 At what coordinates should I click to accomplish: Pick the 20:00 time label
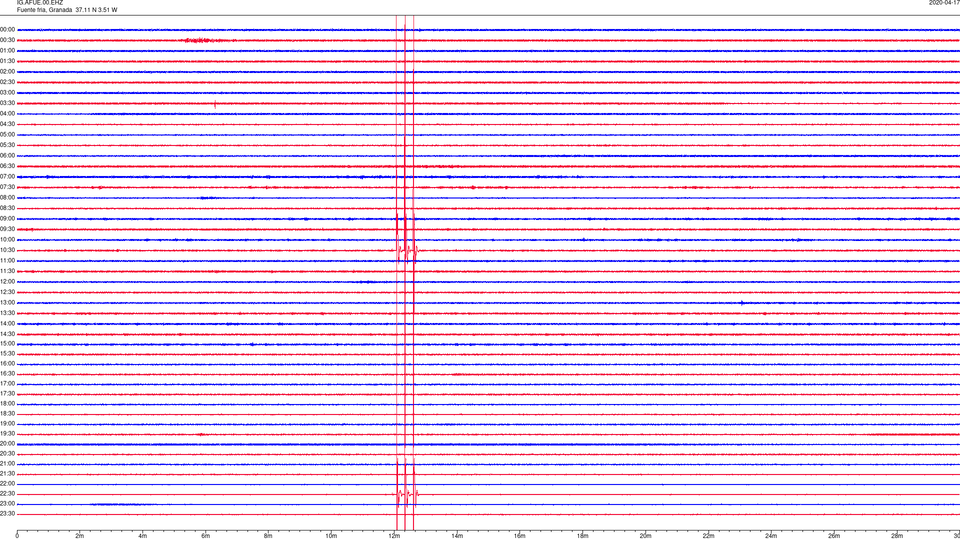[8, 443]
